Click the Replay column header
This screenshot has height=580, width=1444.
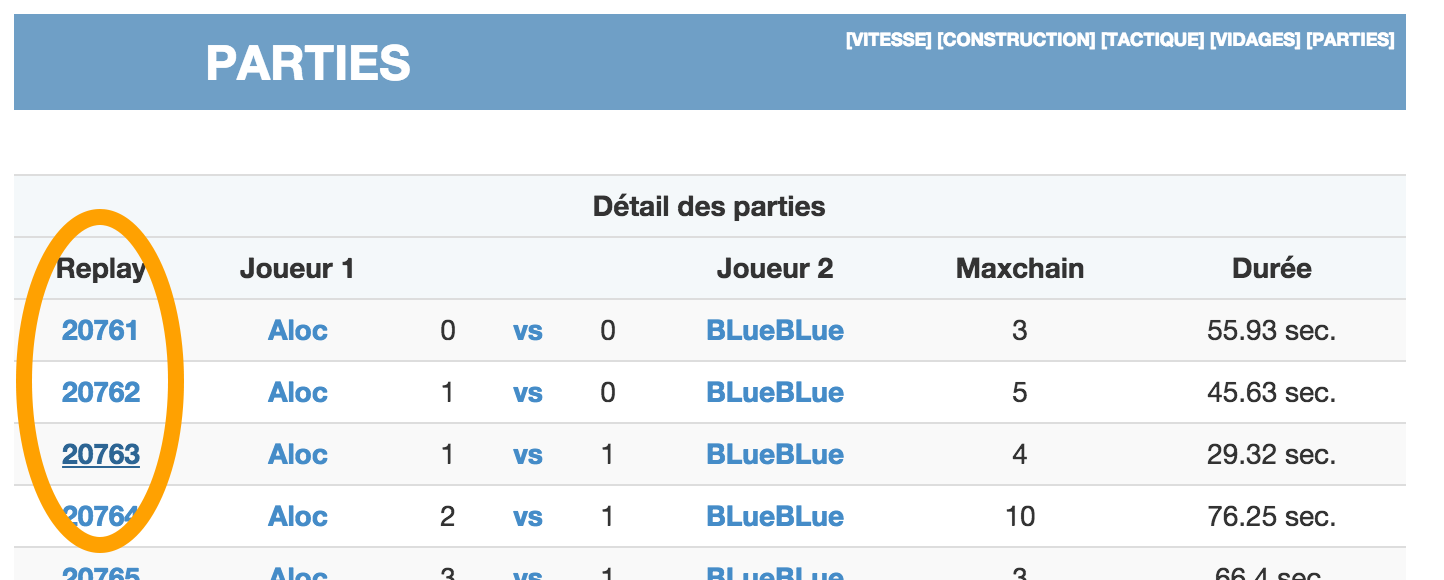101,268
